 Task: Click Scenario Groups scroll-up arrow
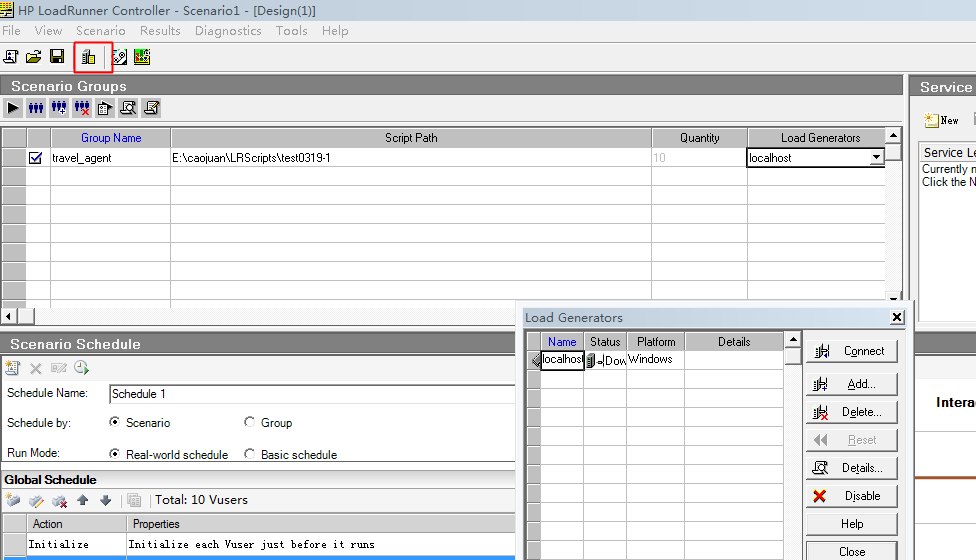893,135
